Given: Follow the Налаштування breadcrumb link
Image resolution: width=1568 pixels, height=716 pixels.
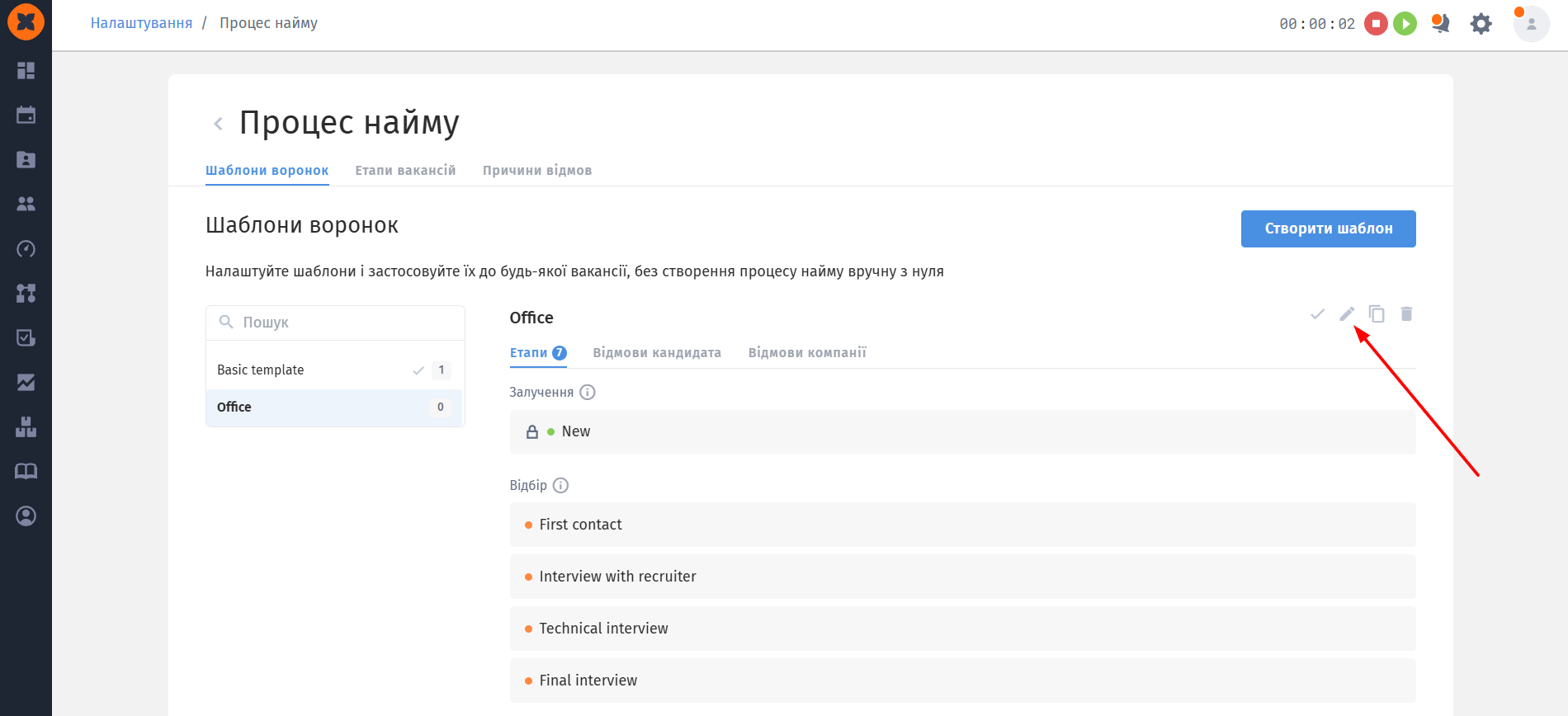Looking at the screenshot, I should (x=141, y=23).
